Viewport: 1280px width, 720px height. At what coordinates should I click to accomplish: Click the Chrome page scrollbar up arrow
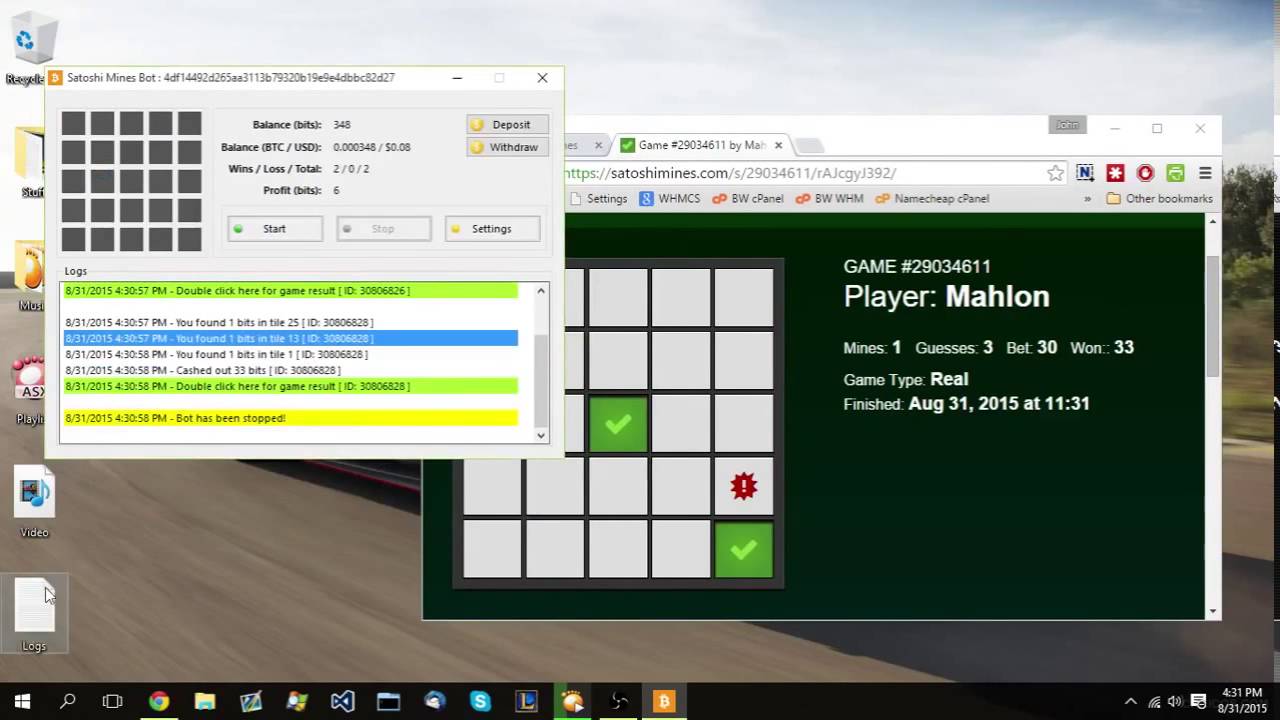[1214, 221]
